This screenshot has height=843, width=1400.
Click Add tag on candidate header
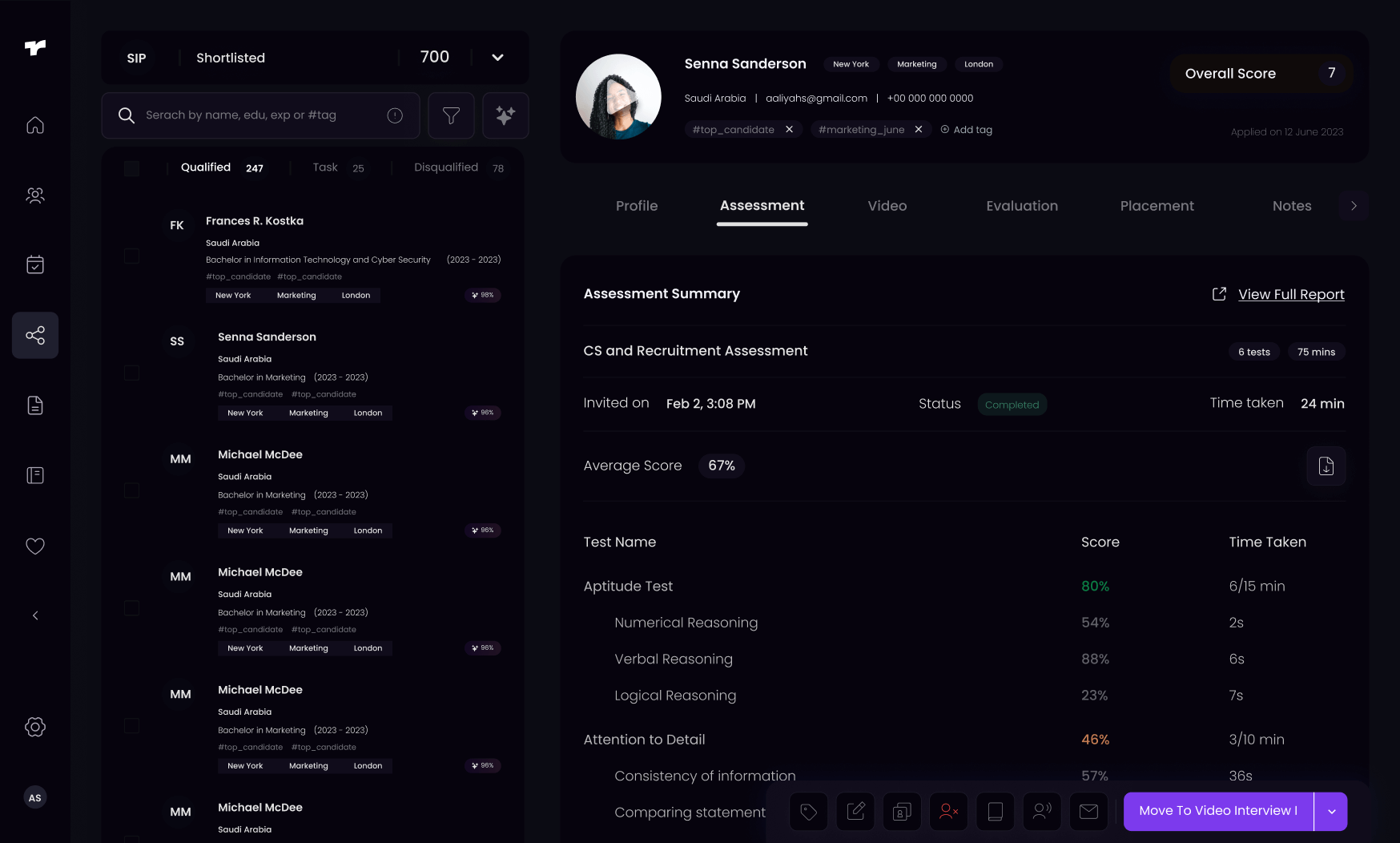(967, 130)
